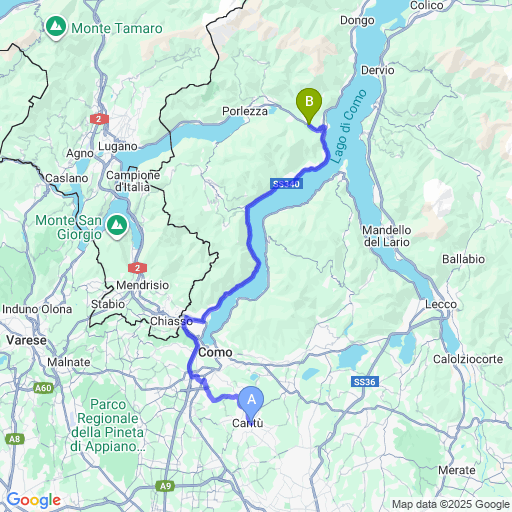
Task: Click the Varese city label
Action: coord(27,340)
